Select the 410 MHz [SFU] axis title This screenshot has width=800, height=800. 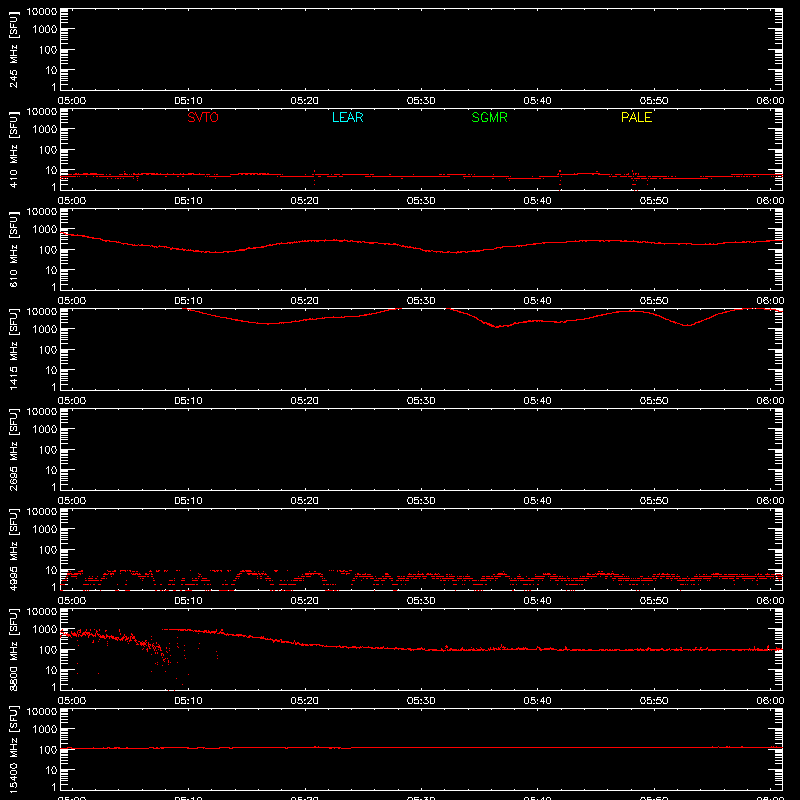click(x=13, y=149)
